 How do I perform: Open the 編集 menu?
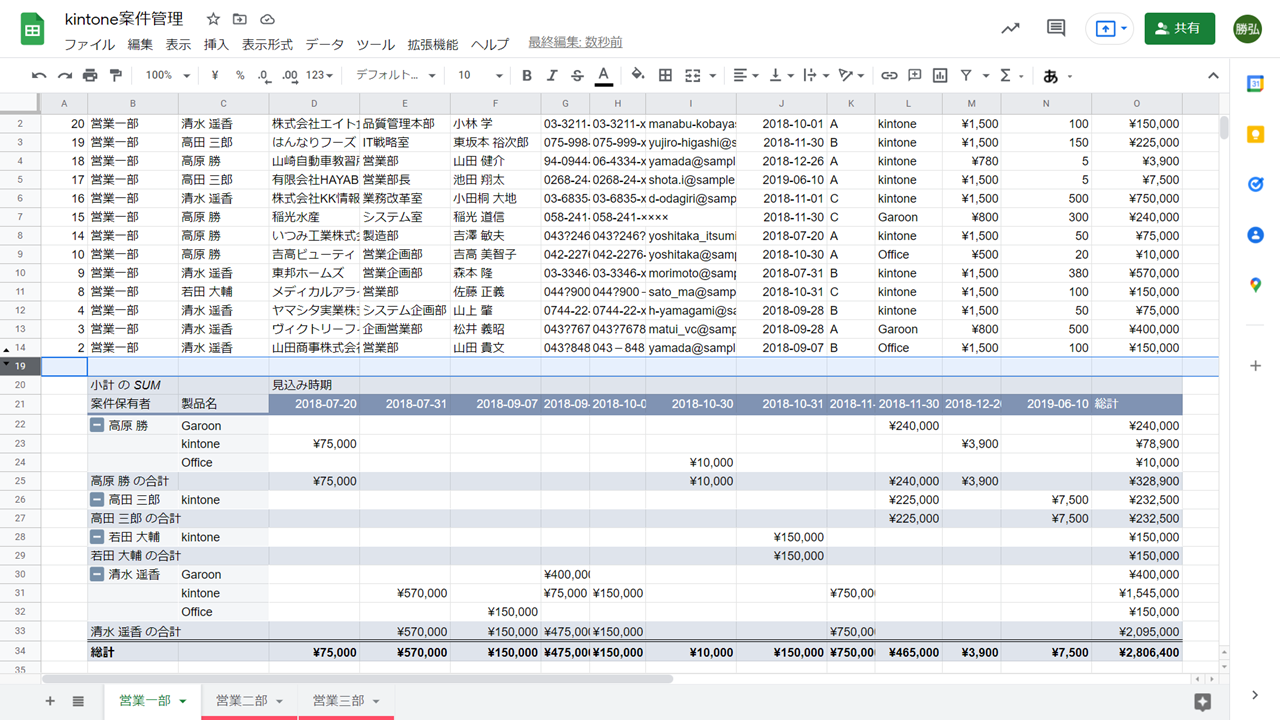[x=140, y=44]
